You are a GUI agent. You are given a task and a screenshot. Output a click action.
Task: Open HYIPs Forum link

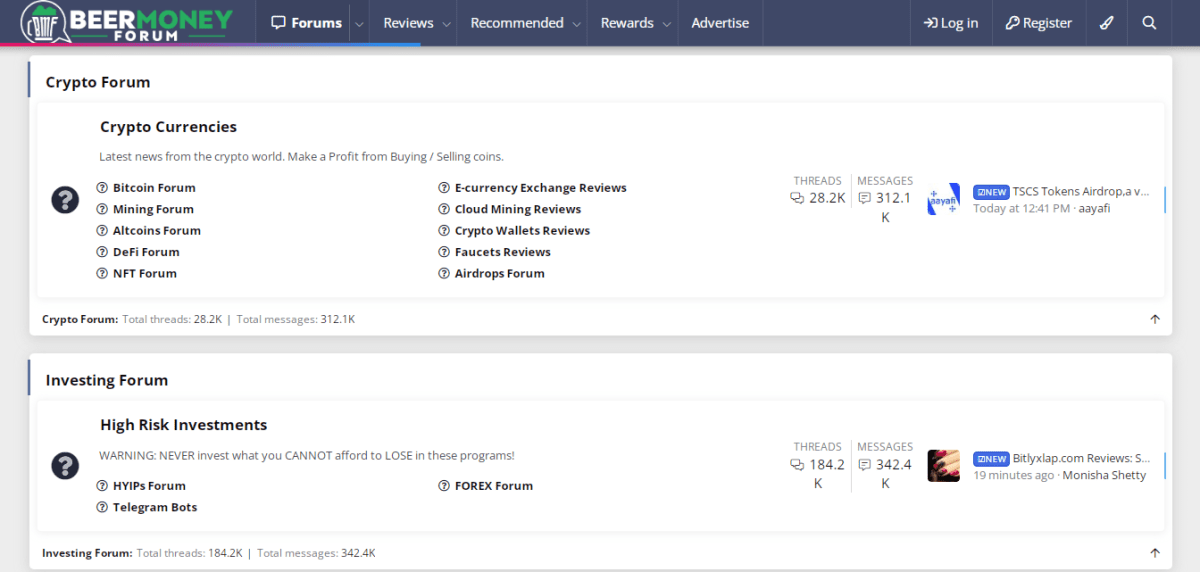click(149, 486)
